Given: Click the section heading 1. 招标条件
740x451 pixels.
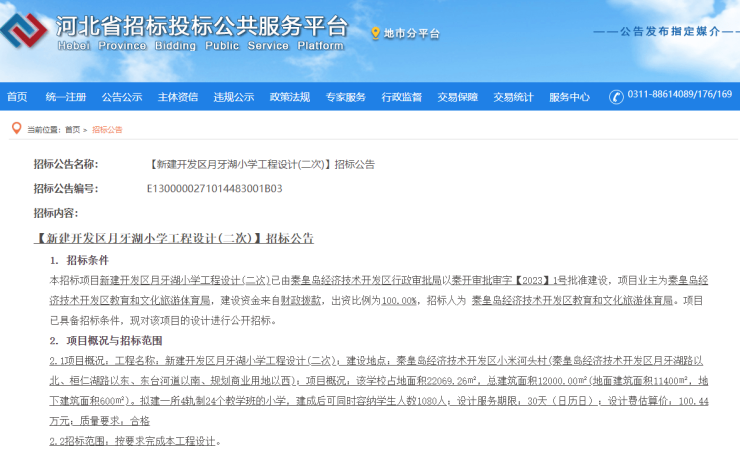Looking at the screenshot, I should coord(79,260).
